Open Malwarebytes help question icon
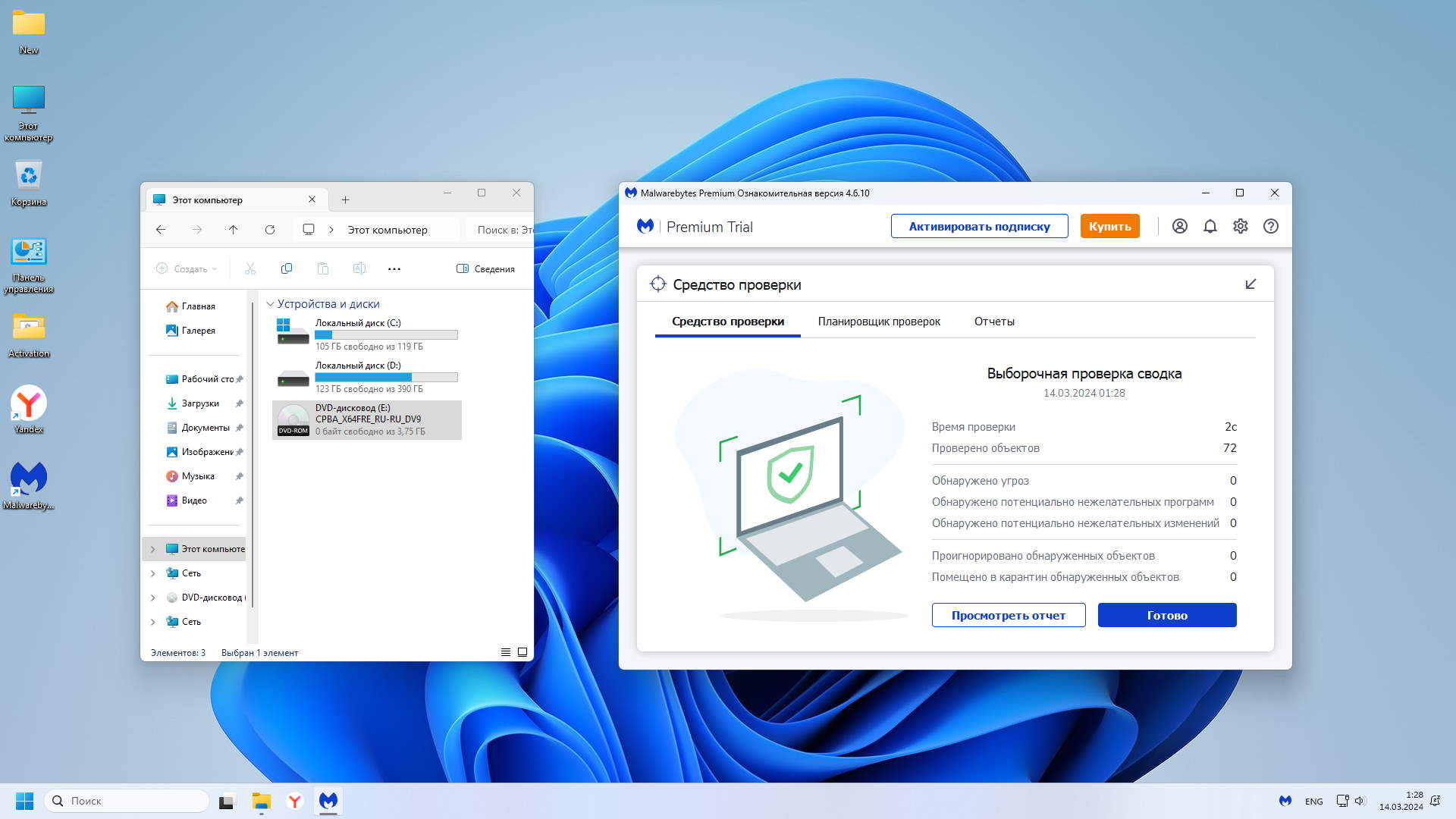The width and height of the screenshot is (1456, 819). click(1270, 226)
